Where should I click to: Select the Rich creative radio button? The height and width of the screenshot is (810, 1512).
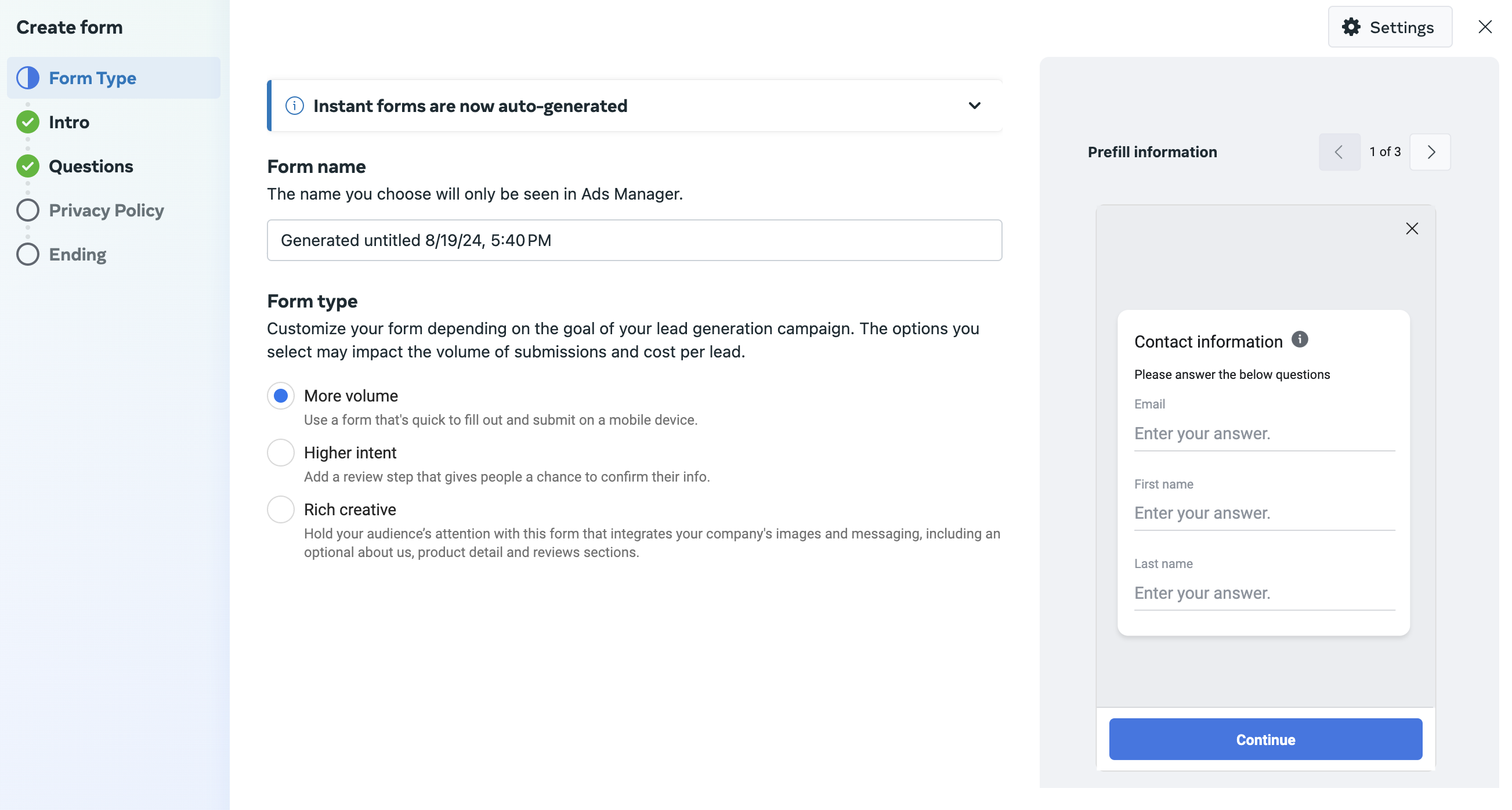click(x=281, y=509)
